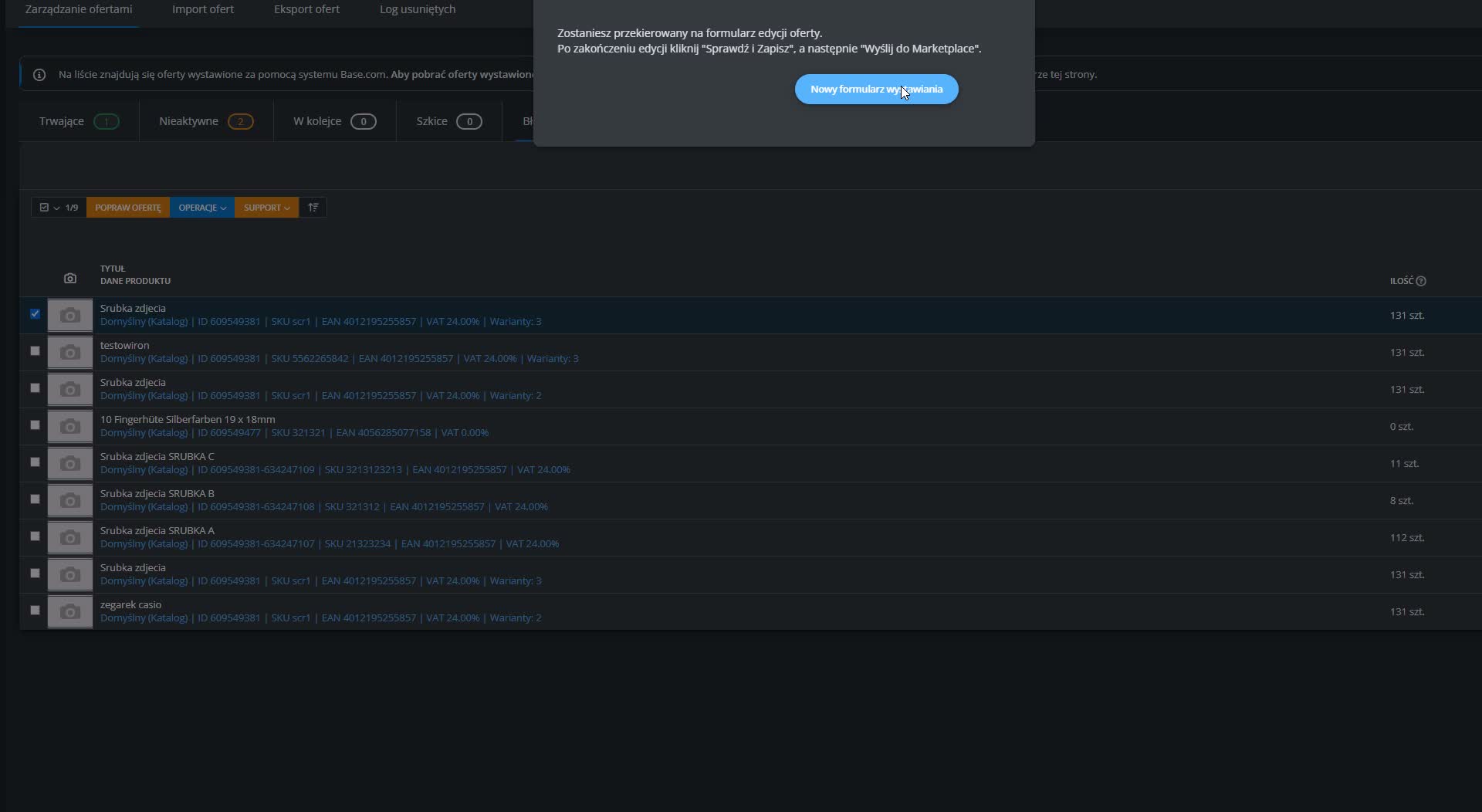Click the POPRAW OFERTĘ button
Image resolution: width=1482 pixels, height=812 pixels.
pos(128,208)
